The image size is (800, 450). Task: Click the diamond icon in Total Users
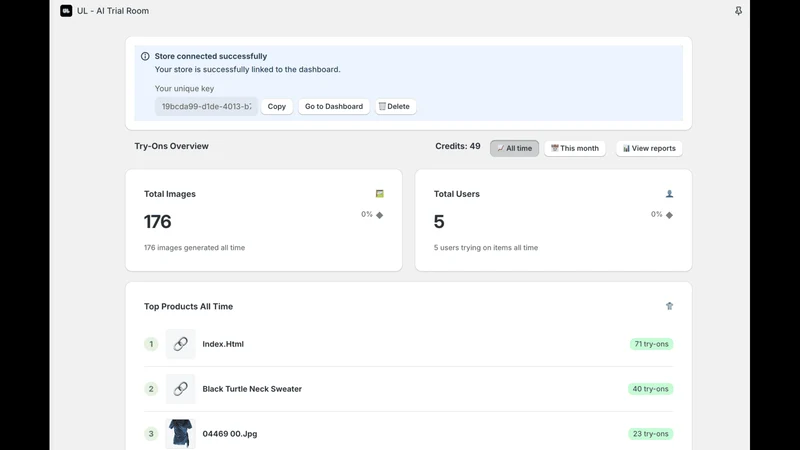coord(669,215)
